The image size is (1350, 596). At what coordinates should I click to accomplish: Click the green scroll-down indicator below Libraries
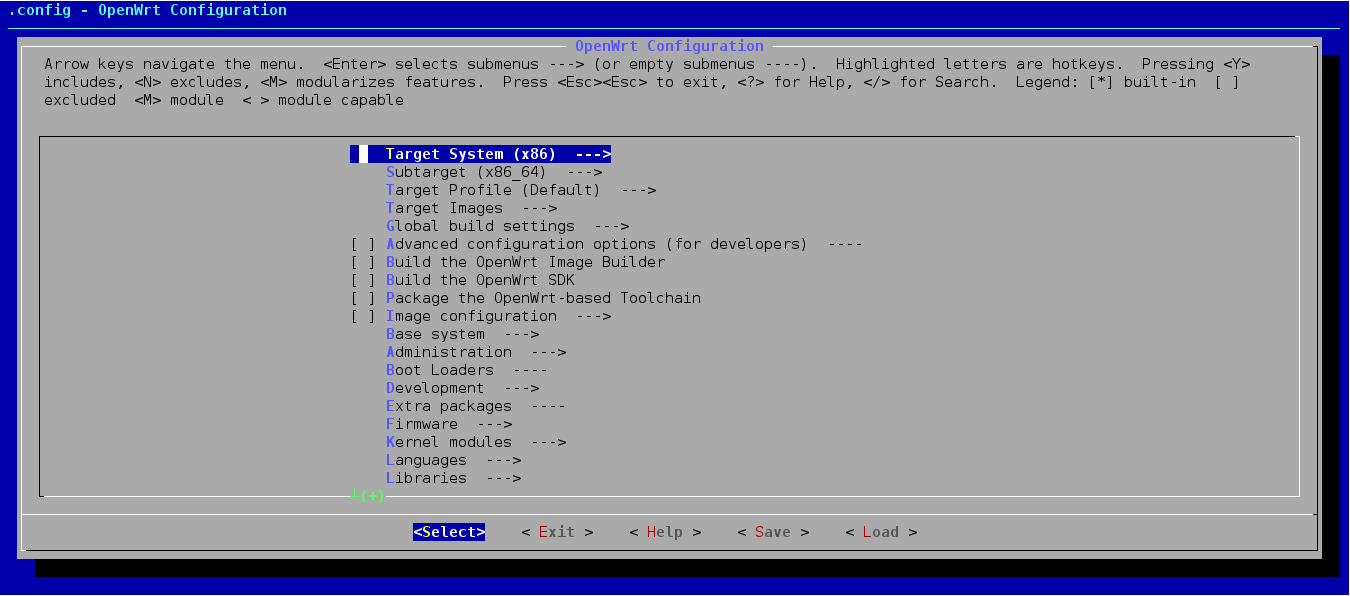click(x=367, y=495)
